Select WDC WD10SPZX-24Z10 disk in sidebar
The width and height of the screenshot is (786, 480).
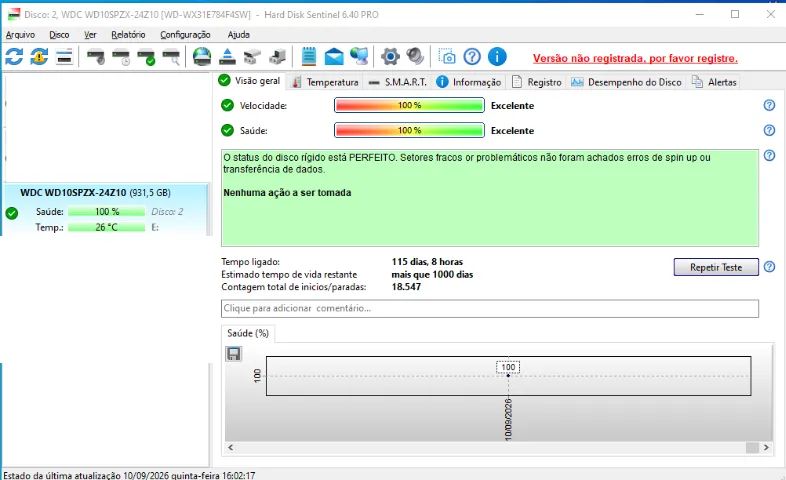pos(105,209)
